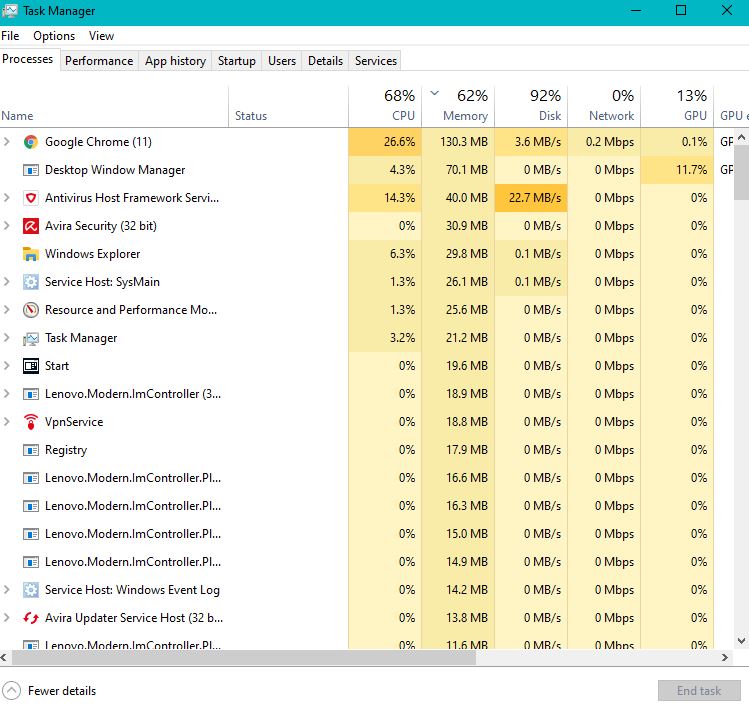
Task: Click icon of Lenovo.Modern.ImController.Pl... using 14.9 MB
Action: pyautogui.click(x=31, y=562)
